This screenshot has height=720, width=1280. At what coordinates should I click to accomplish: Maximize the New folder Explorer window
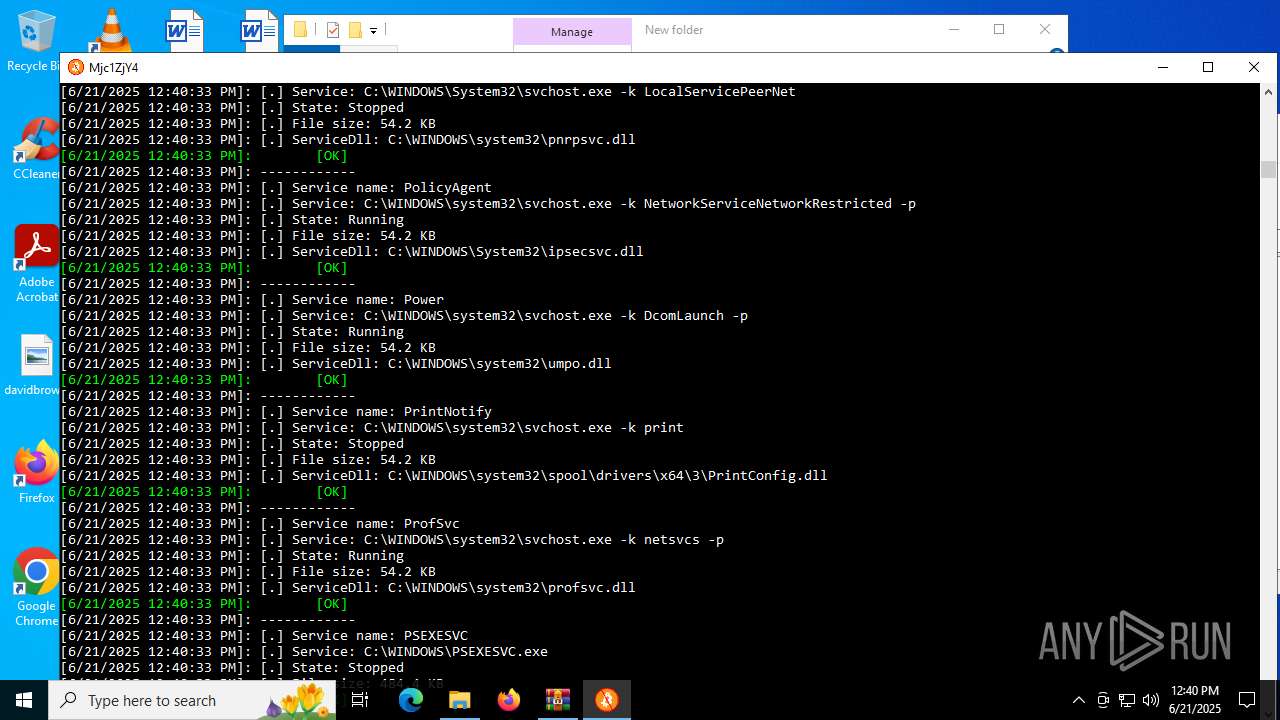click(999, 29)
